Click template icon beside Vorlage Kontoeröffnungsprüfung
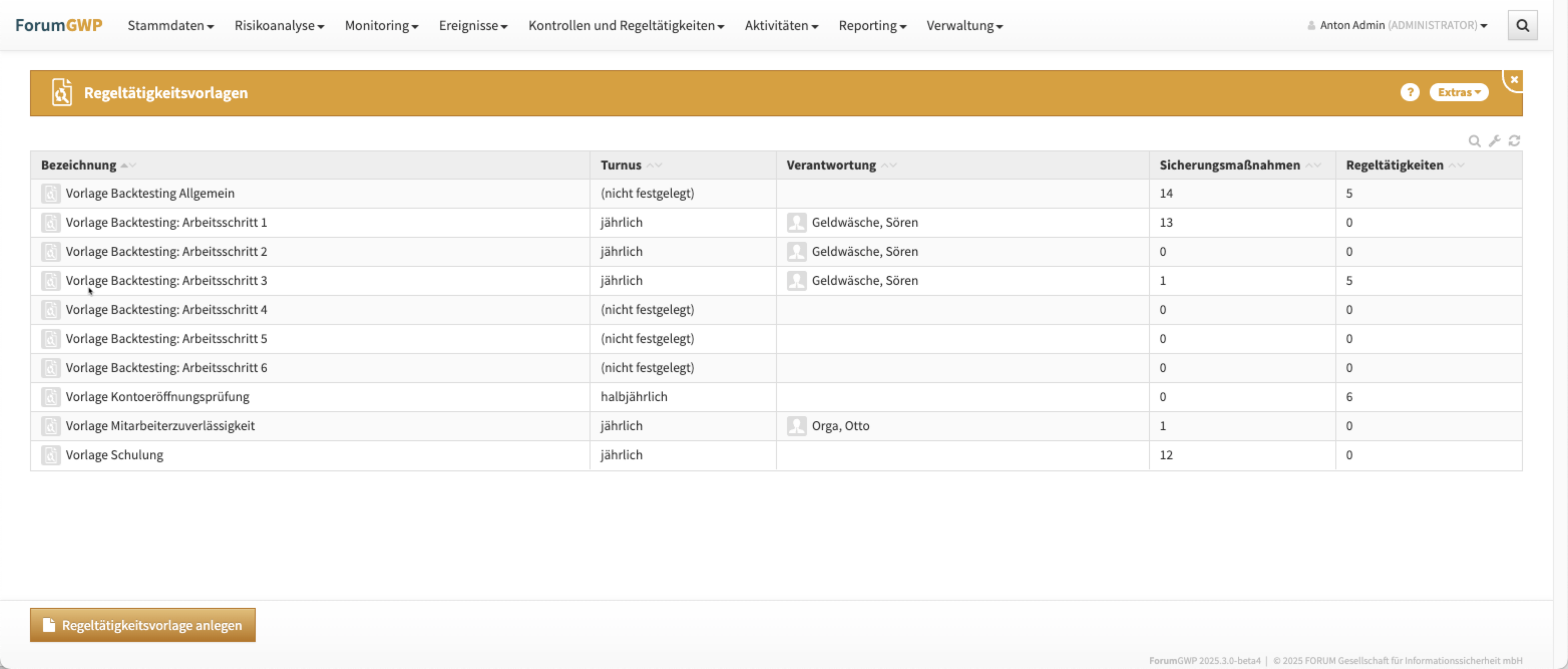1568x669 pixels. coord(51,397)
